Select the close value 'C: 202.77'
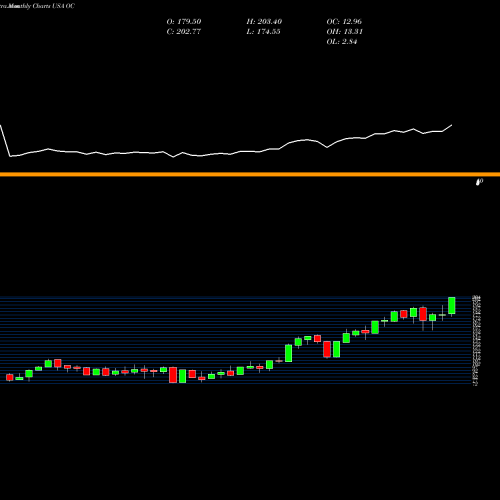This screenshot has height=500, width=500. click(x=184, y=32)
